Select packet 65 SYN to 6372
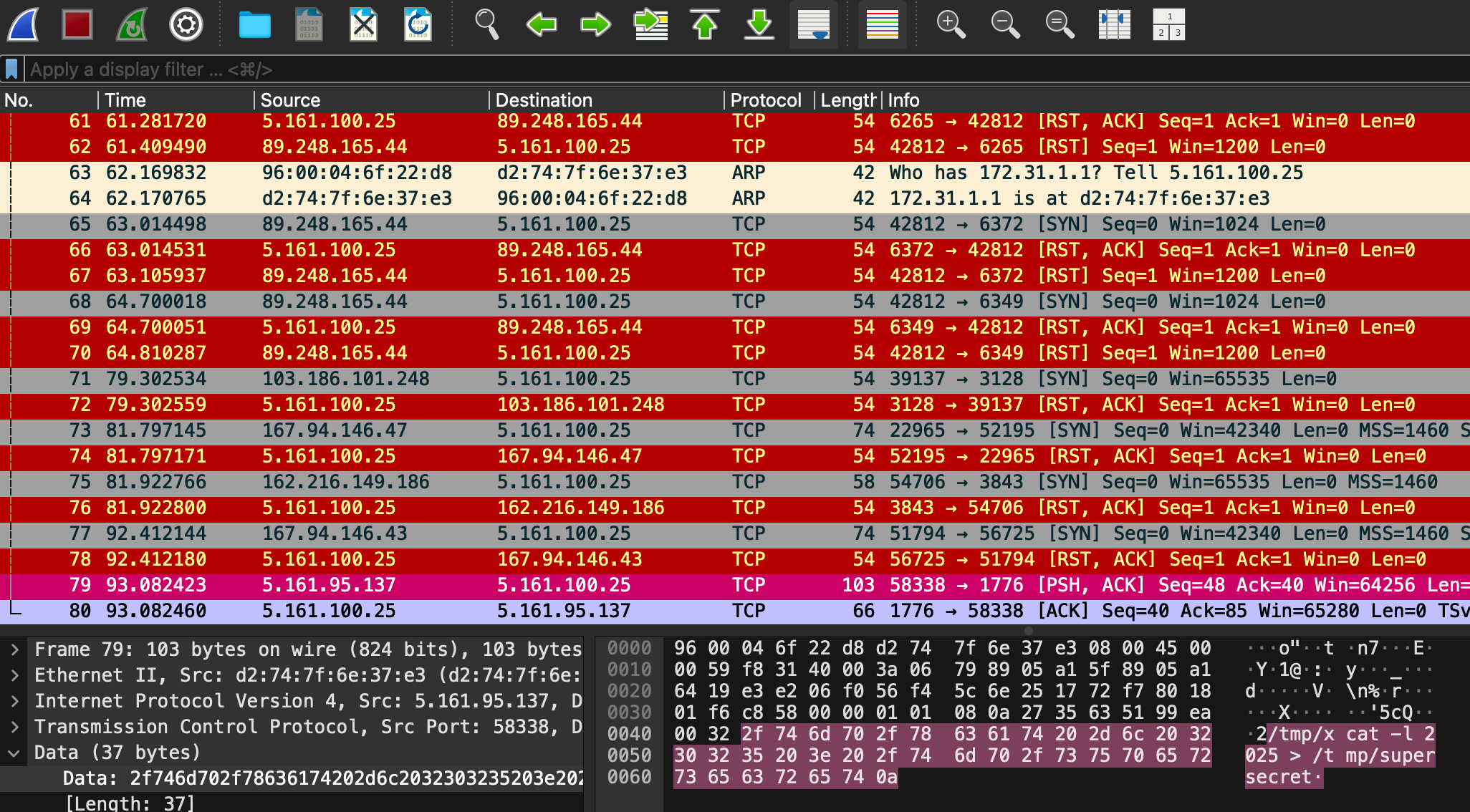1470x812 pixels. 735,224
